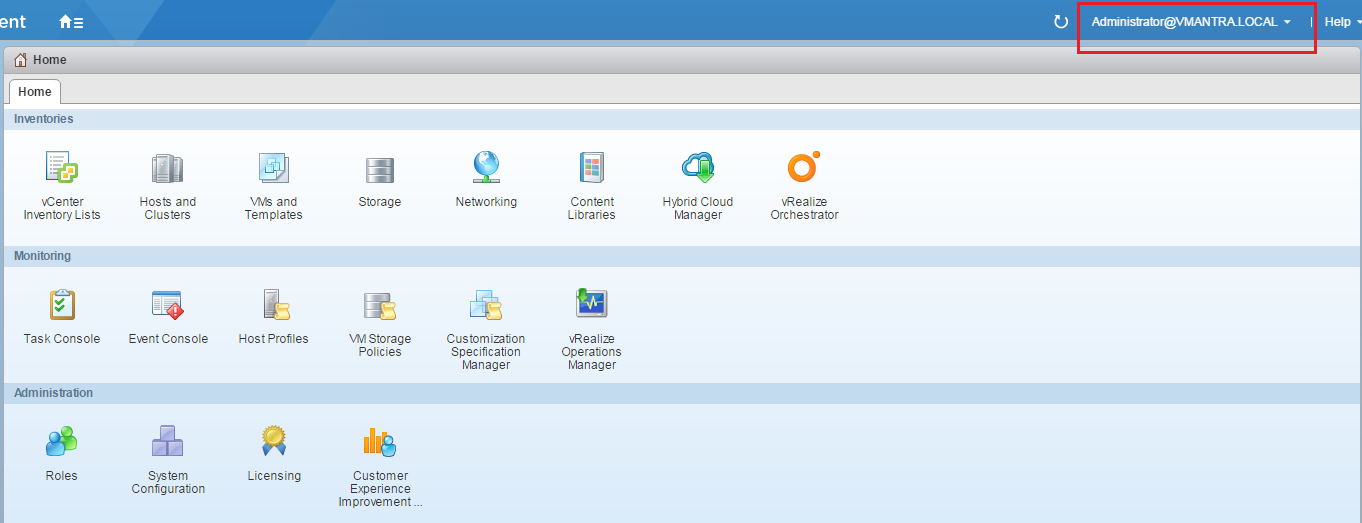Viewport: 1362px width, 523px height.
Task: Launch vRealize Orchestrator icon
Action: pos(804,167)
